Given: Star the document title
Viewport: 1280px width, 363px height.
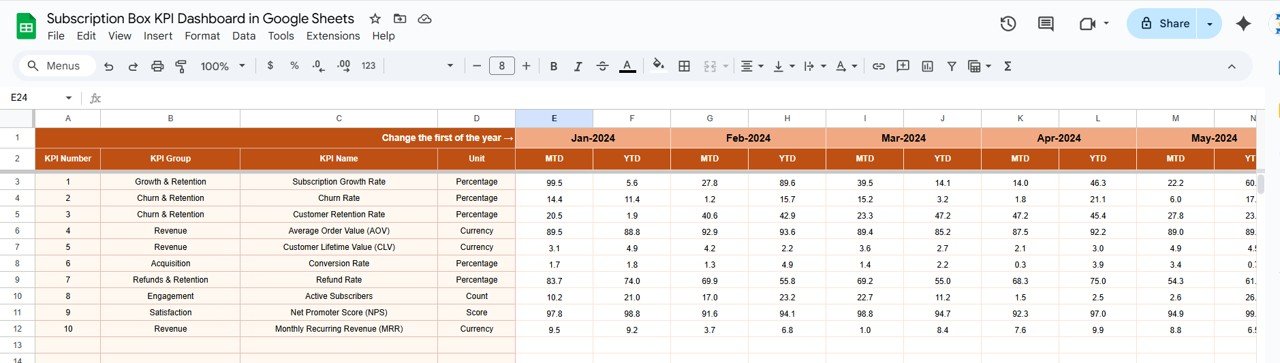Looking at the screenshot, I should (375, 19).
